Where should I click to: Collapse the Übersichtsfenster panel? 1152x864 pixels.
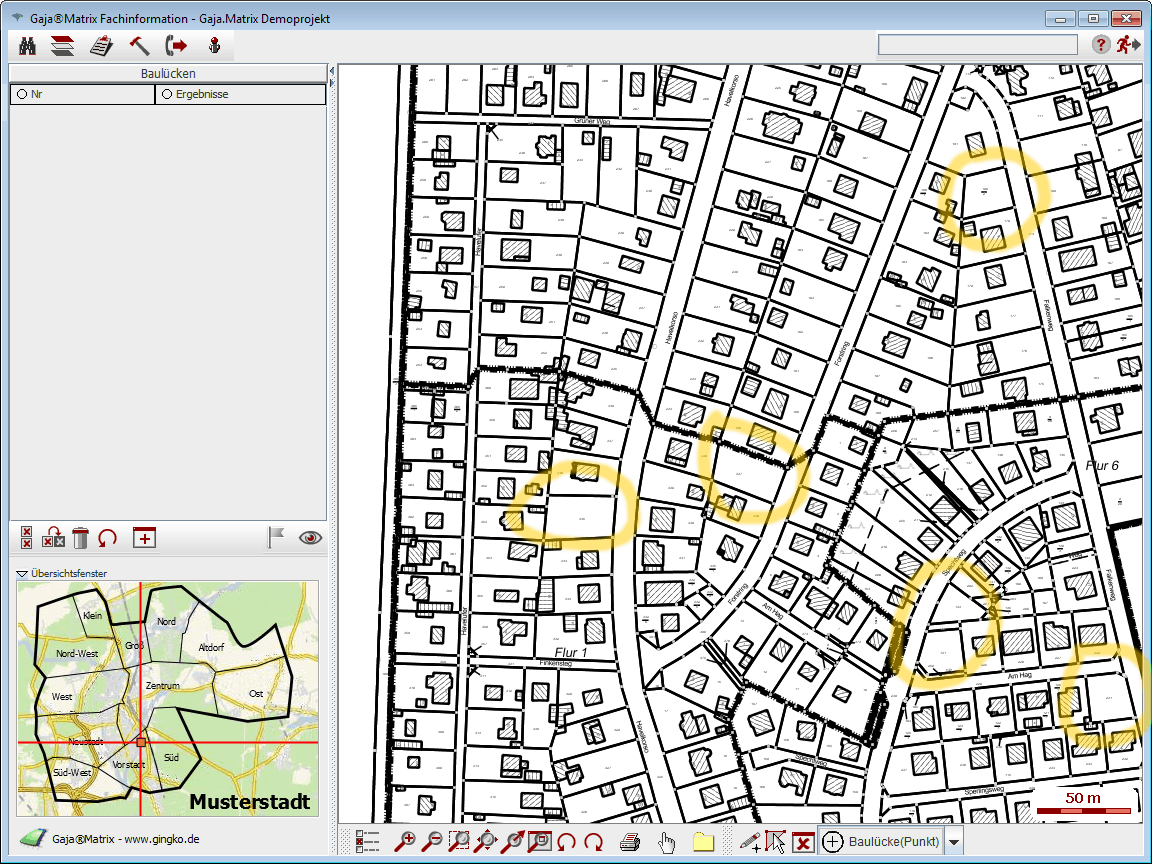pos(22,574)
